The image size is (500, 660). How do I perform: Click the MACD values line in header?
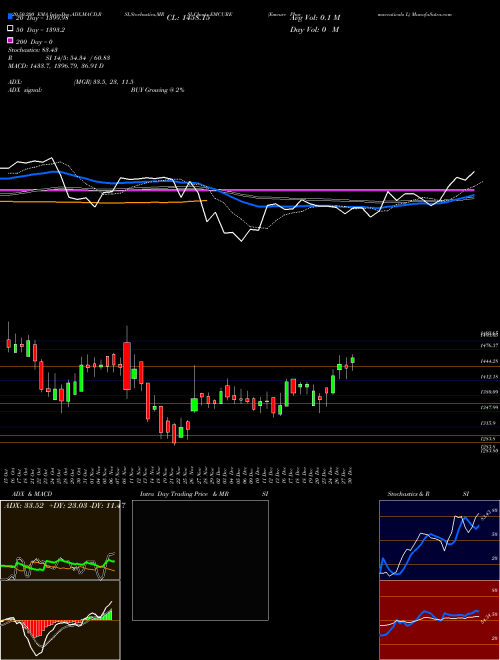pyautogui.click(x=56, y=66)
